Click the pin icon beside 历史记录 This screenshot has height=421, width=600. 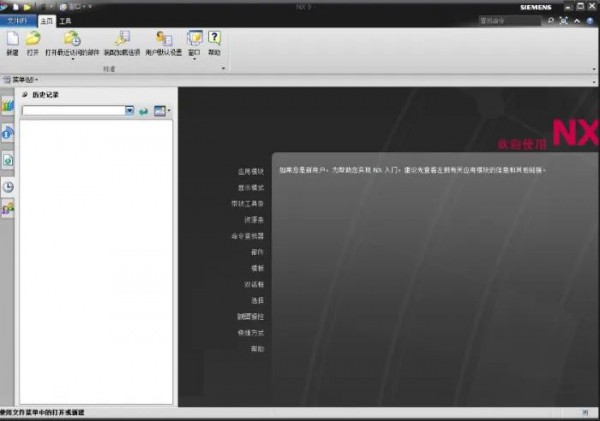click(25, 95)
